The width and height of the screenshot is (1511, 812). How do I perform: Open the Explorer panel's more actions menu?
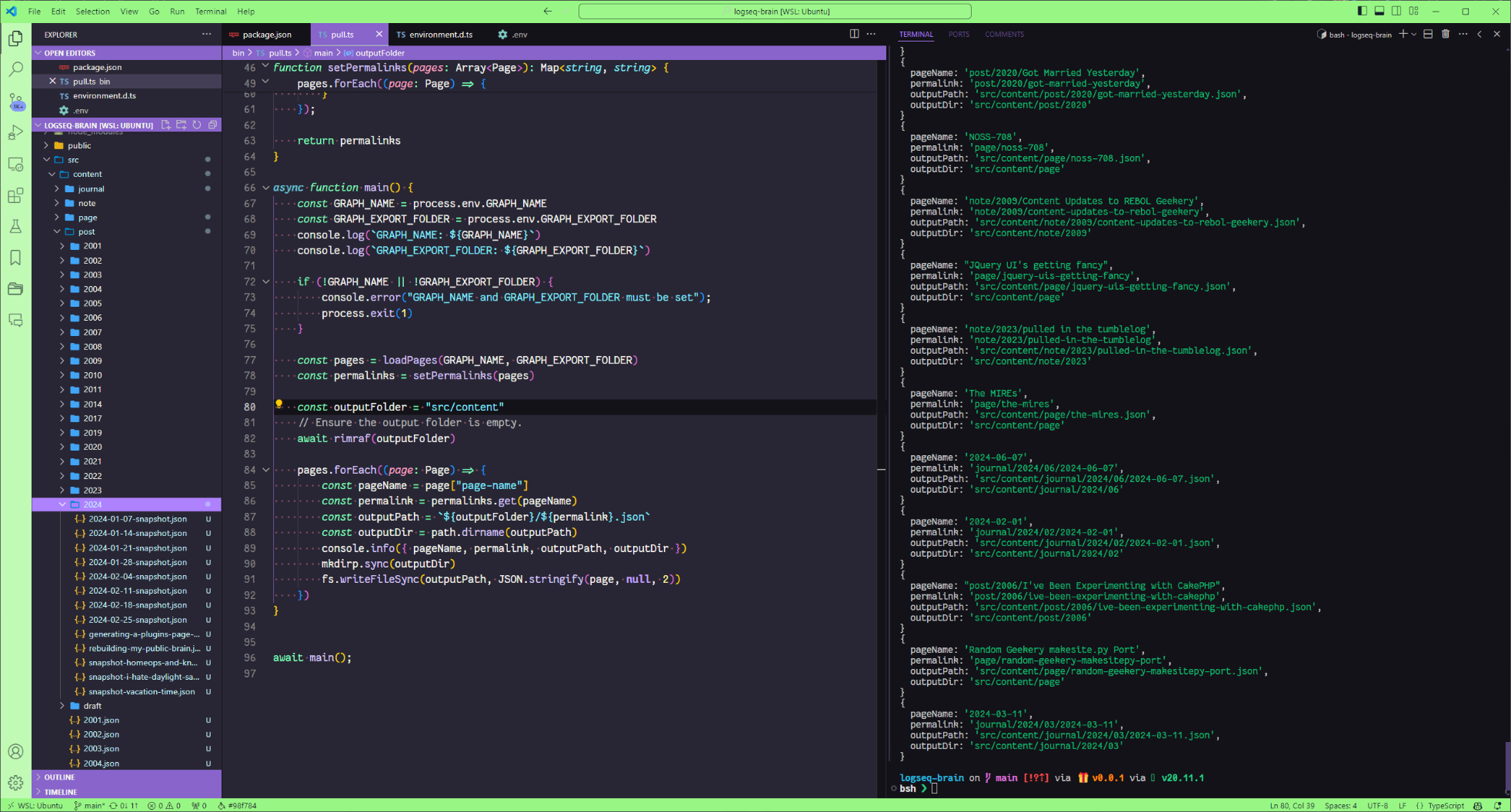[x=206, y=34]
